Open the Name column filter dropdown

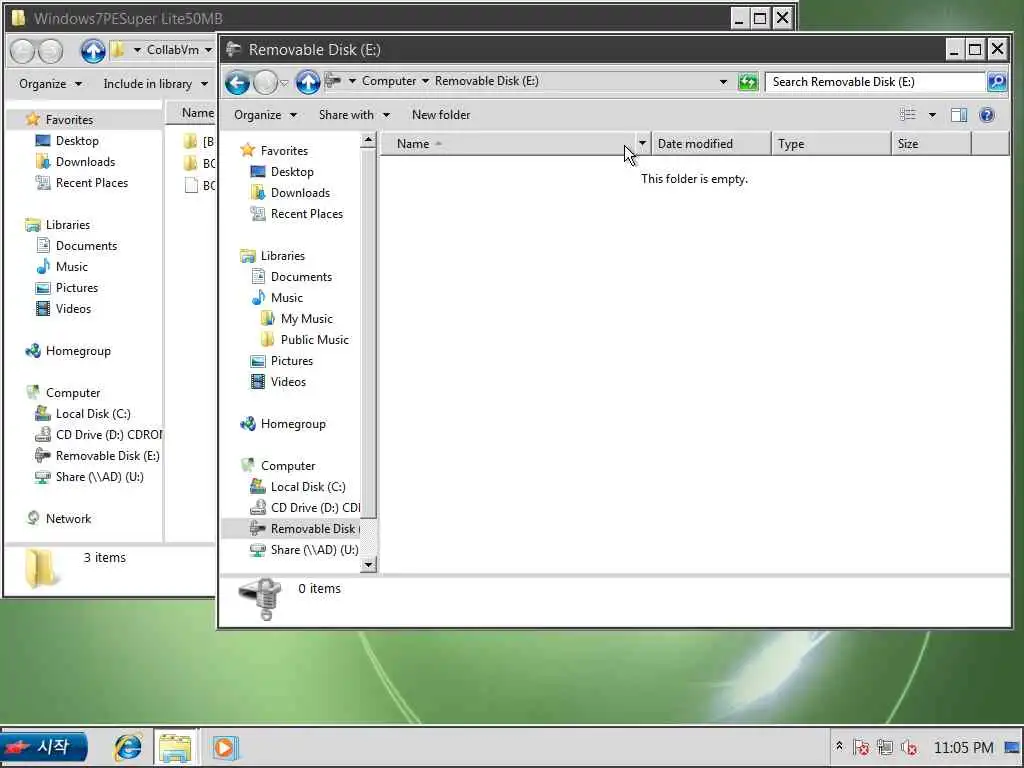tap(643, 144)
